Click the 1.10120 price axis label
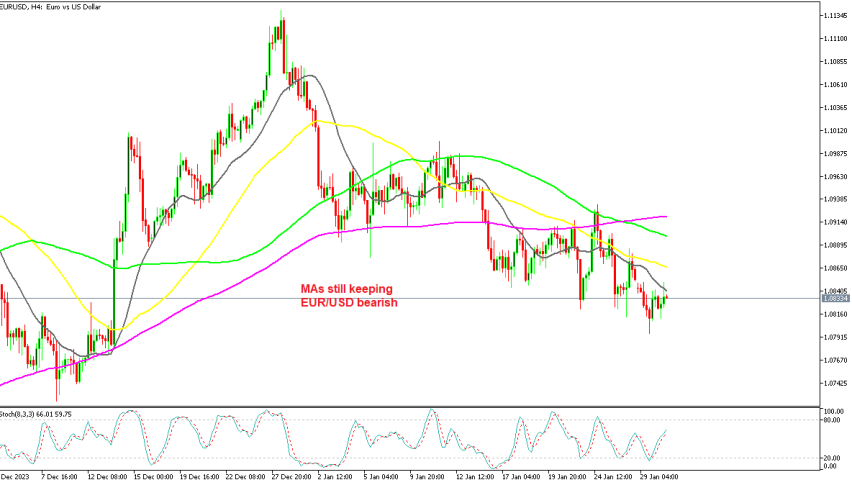The image size is (852, 485). click(836, 130)
